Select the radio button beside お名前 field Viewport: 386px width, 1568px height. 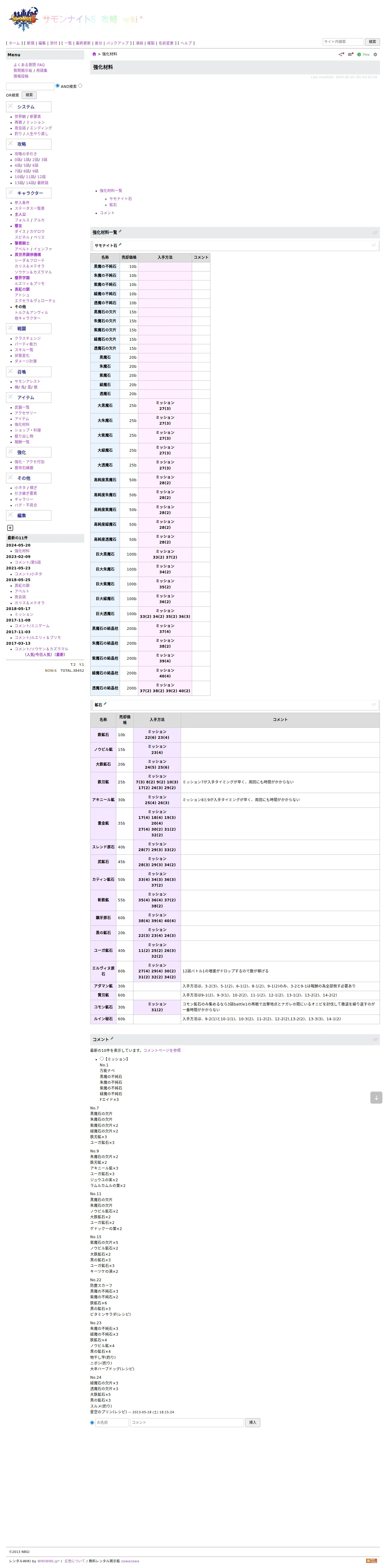92,1423
